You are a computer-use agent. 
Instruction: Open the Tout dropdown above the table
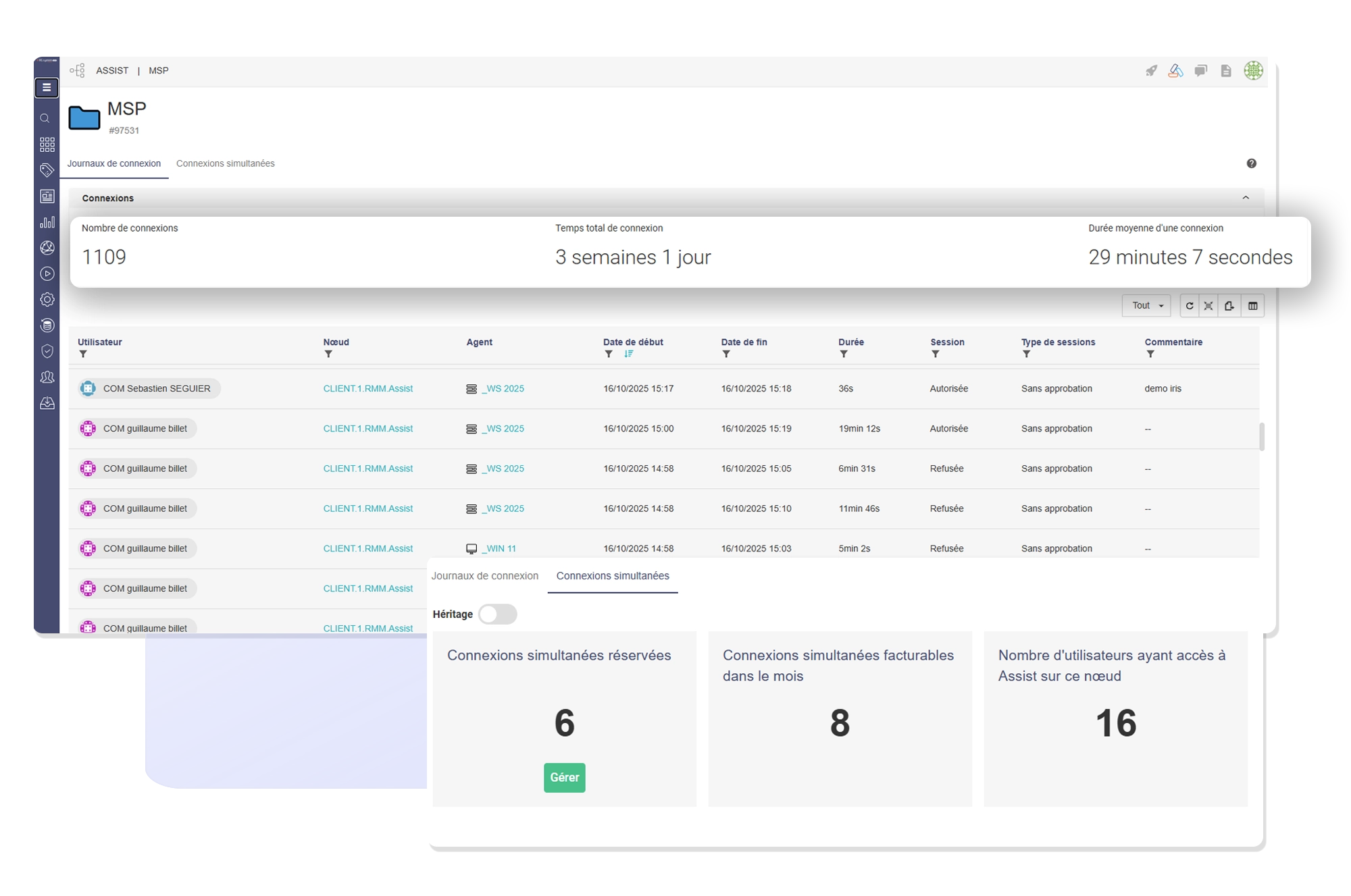1146,305
